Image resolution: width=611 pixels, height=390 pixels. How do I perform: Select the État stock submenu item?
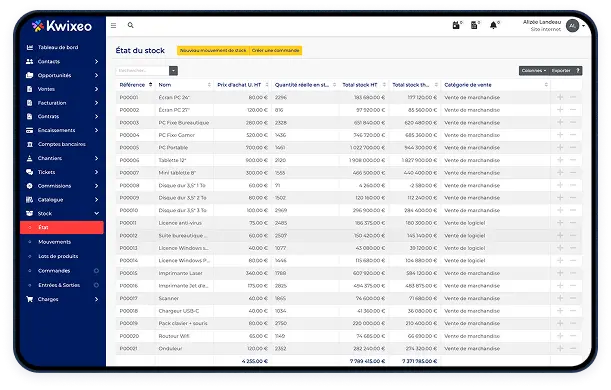pyautogui.click(x=62, y=228)
